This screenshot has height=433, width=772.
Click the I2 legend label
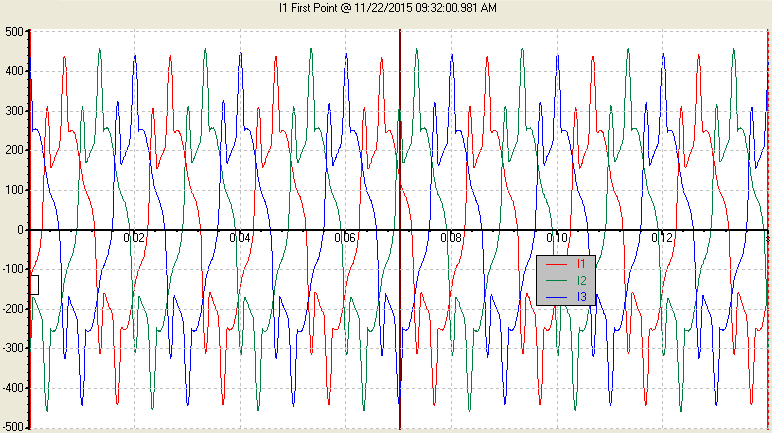[x=581, y=281]
